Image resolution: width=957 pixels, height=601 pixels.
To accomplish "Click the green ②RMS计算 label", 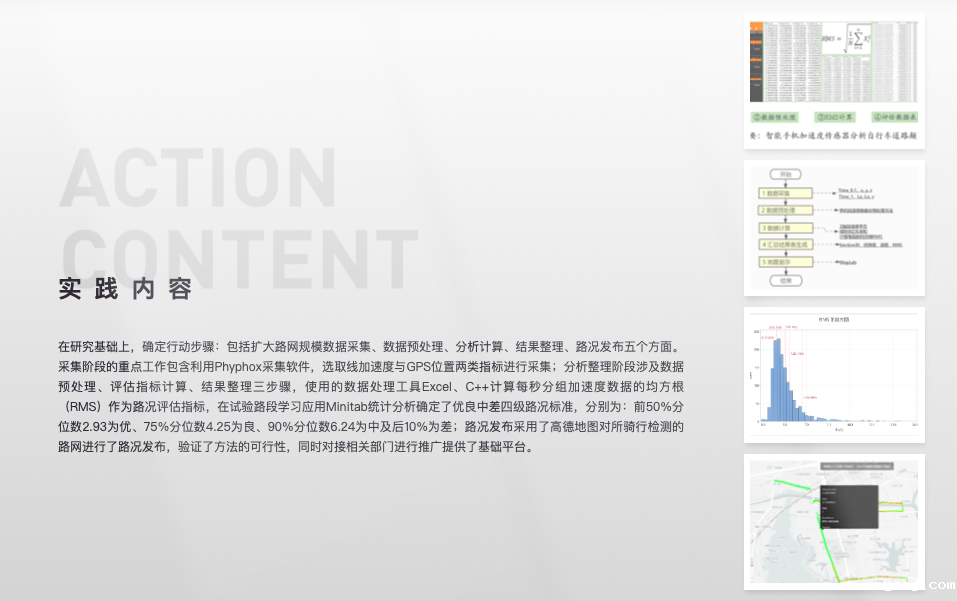I will (x=835, y=117).
